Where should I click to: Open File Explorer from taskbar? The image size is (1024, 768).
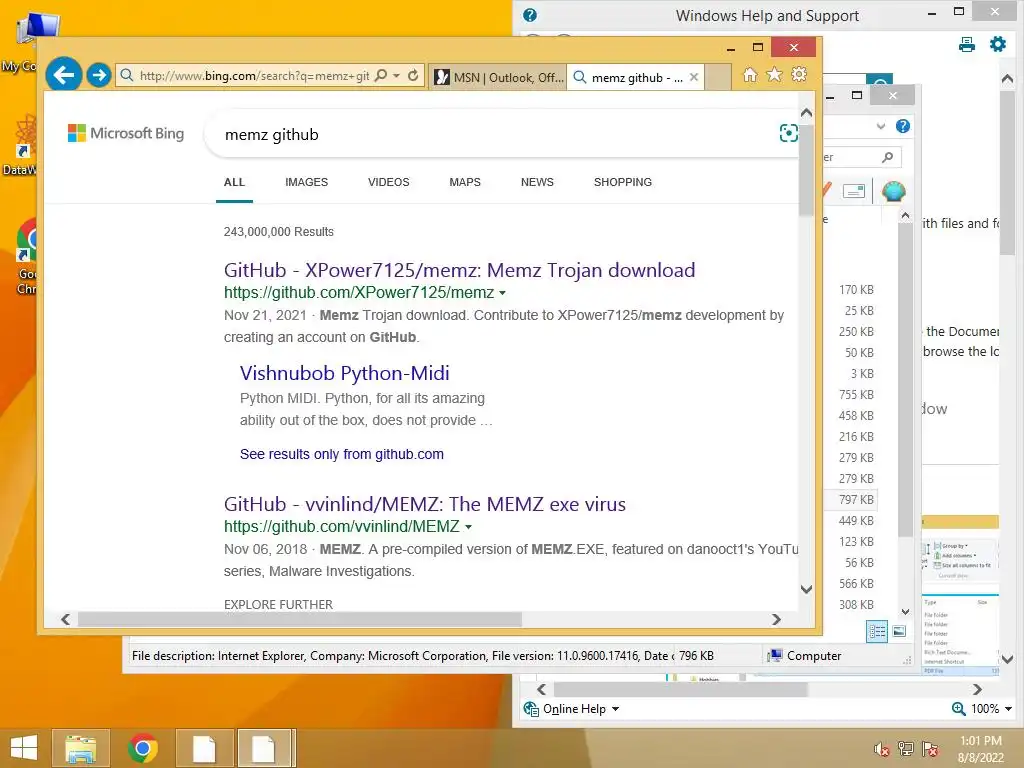(80, 748)
